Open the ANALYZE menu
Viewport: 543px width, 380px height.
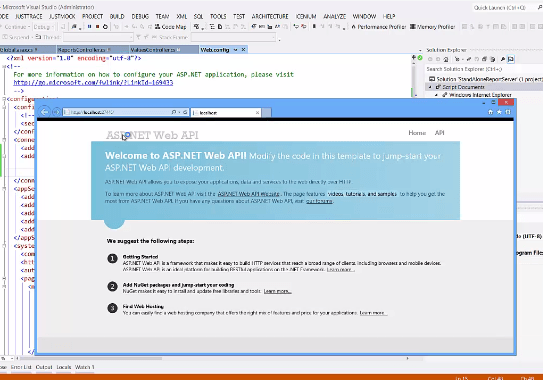(x=335, y=16)
